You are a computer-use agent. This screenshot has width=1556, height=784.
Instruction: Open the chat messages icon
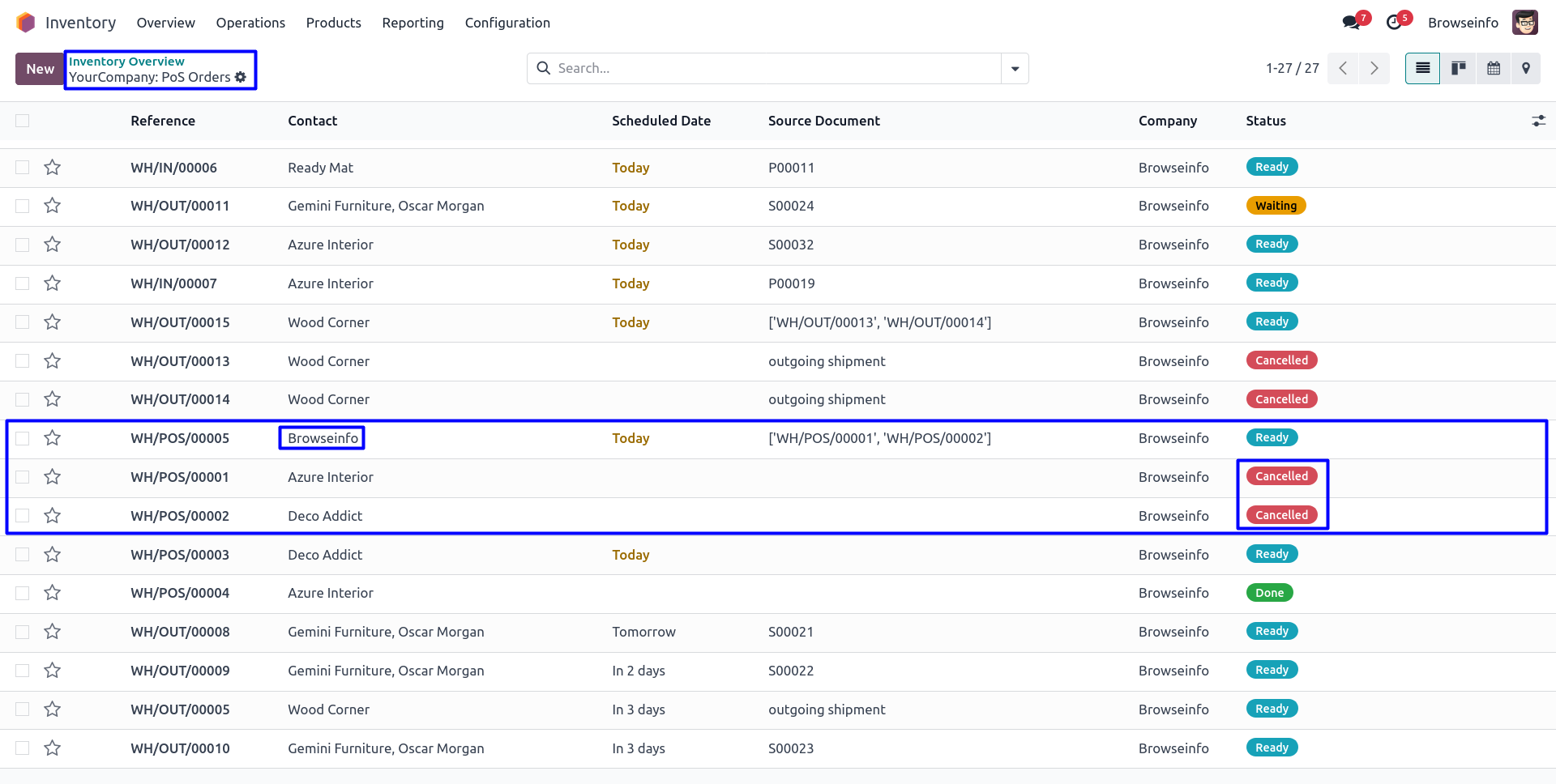click(1351, 23)
